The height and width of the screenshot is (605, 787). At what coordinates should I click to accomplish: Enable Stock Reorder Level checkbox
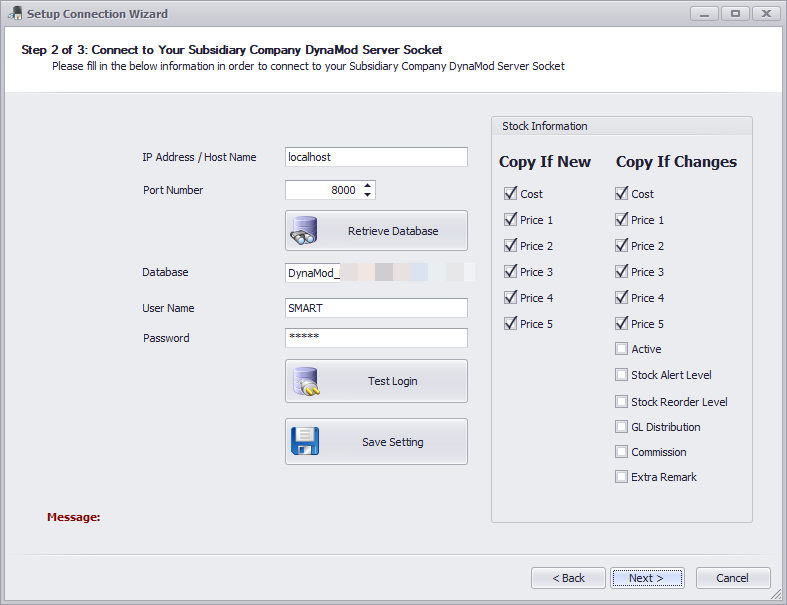pos(621,402)
